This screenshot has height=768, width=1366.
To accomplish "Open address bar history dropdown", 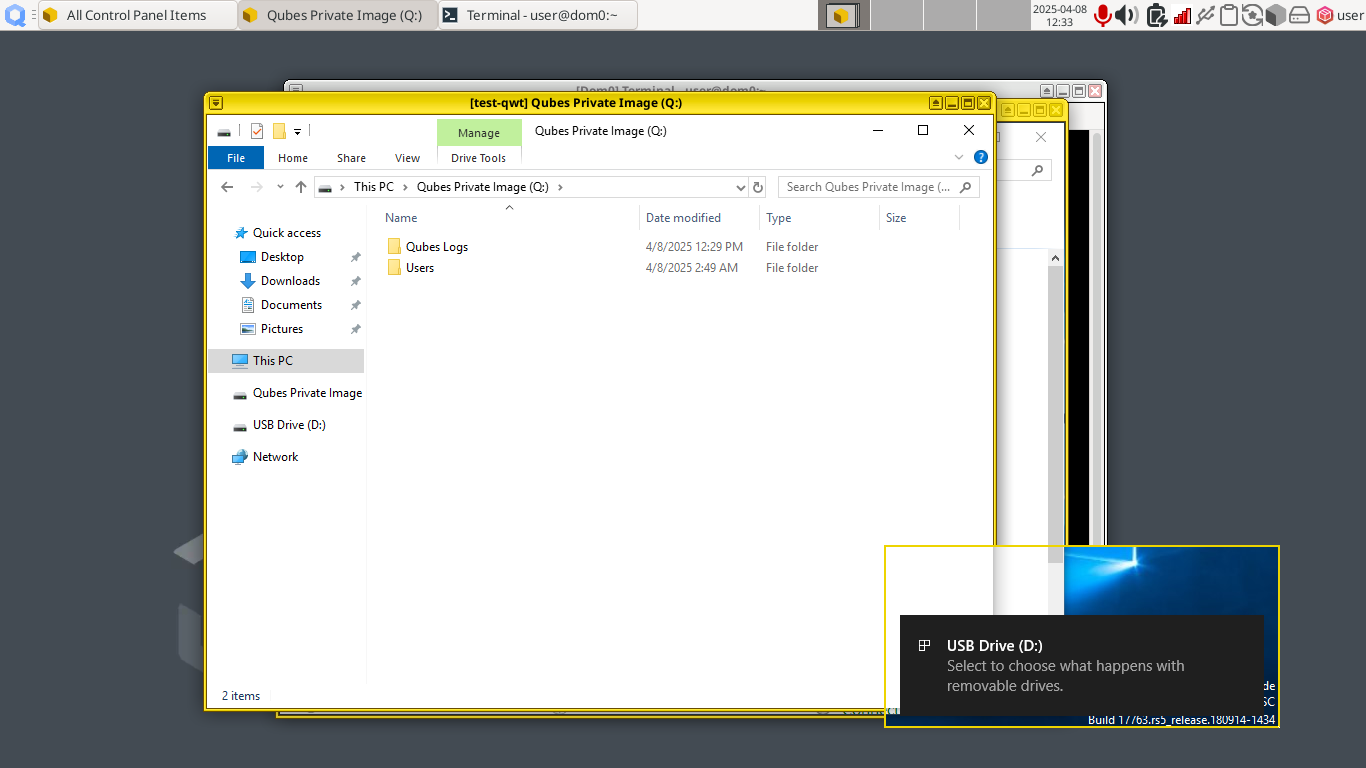I will point(740,187).
